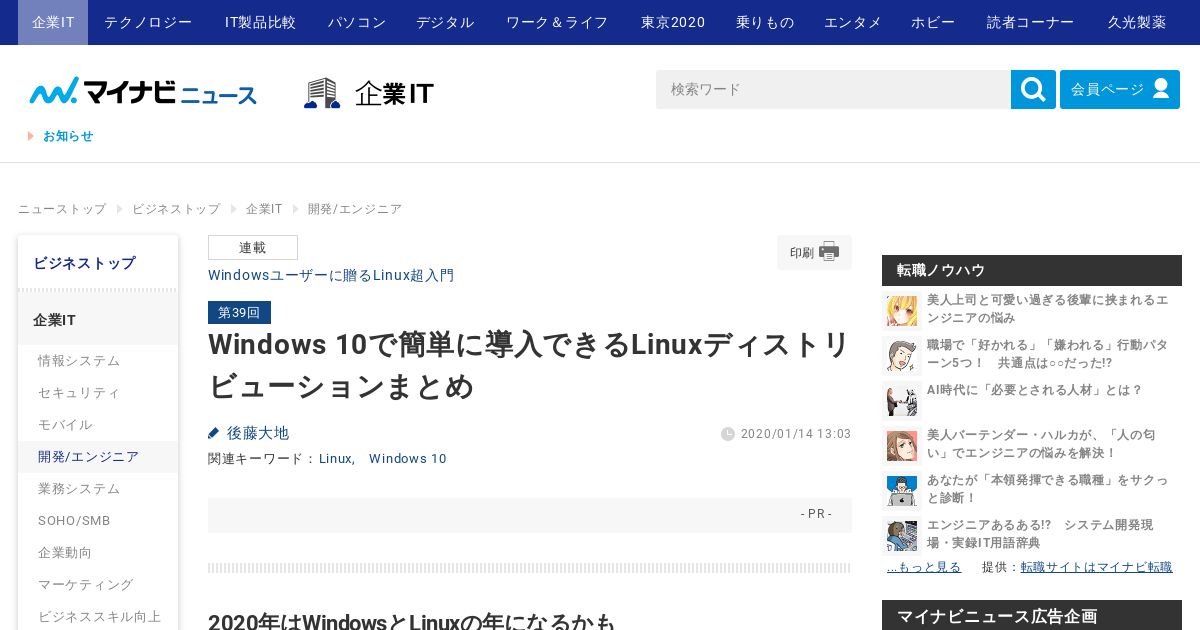Screen dimensions: 1200x630
Task: Select 業務システム in sidebar
Action: tap(98, 489)
